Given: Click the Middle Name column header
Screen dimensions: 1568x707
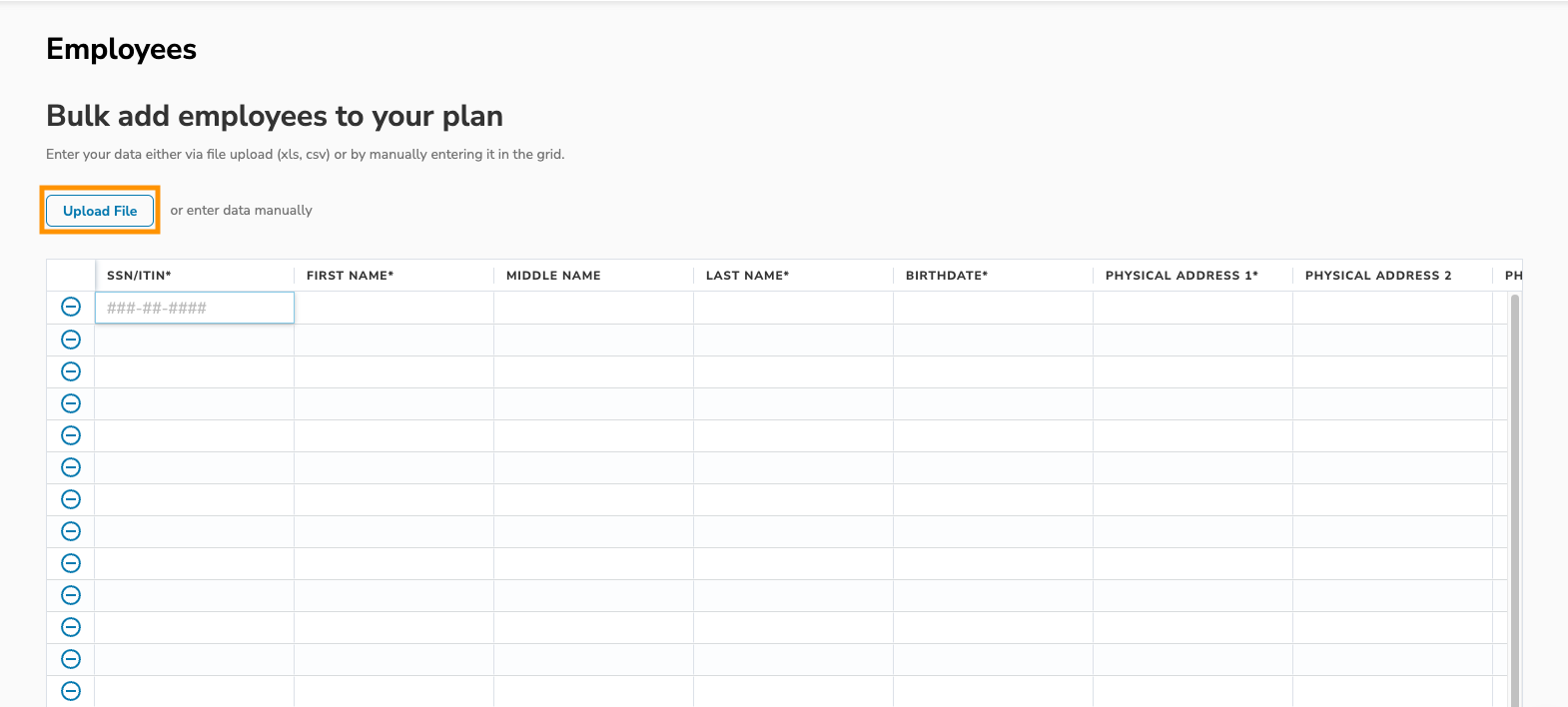Looking at the screenshot, I should [x=553, y=276].
